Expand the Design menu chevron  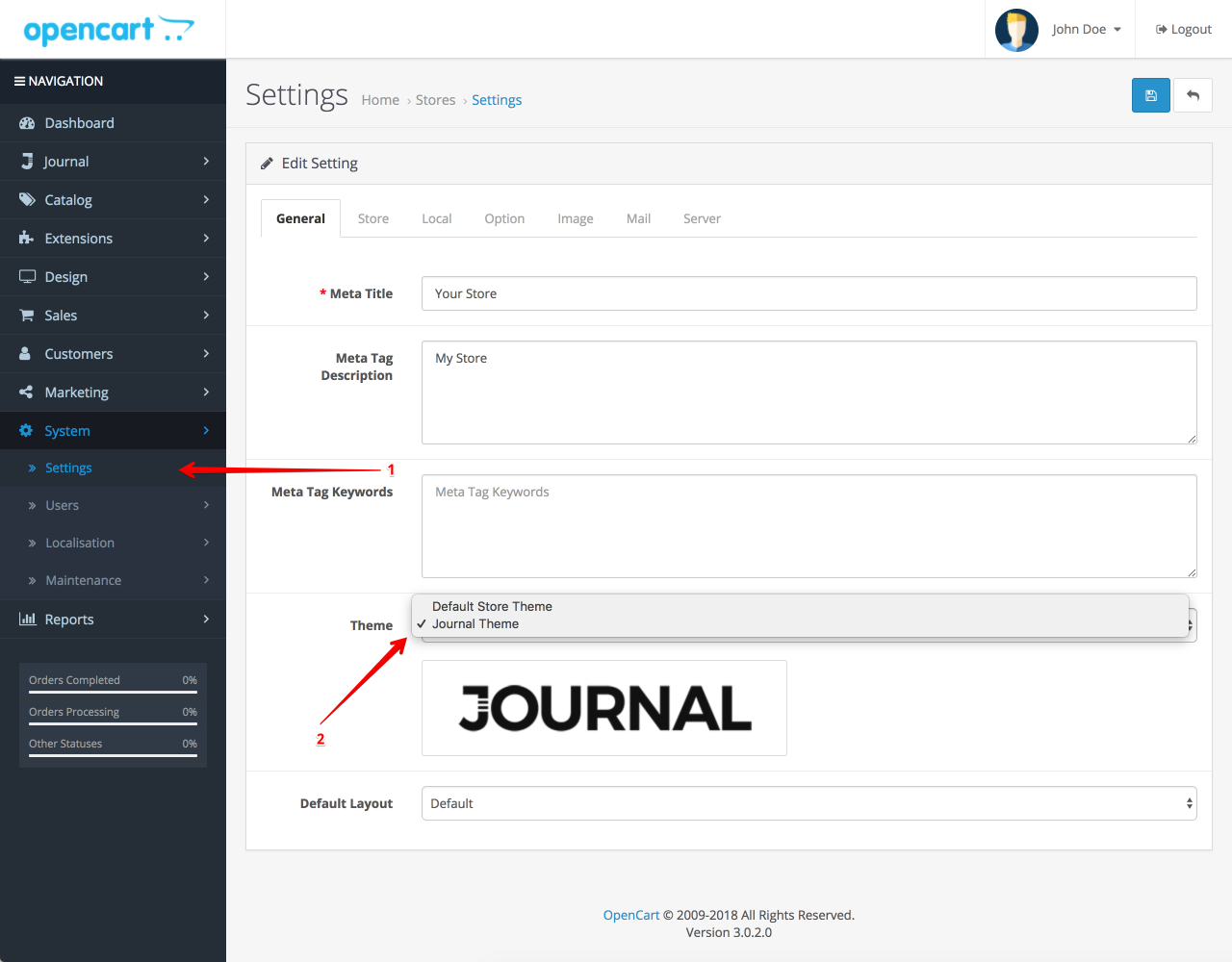point(206,277)
